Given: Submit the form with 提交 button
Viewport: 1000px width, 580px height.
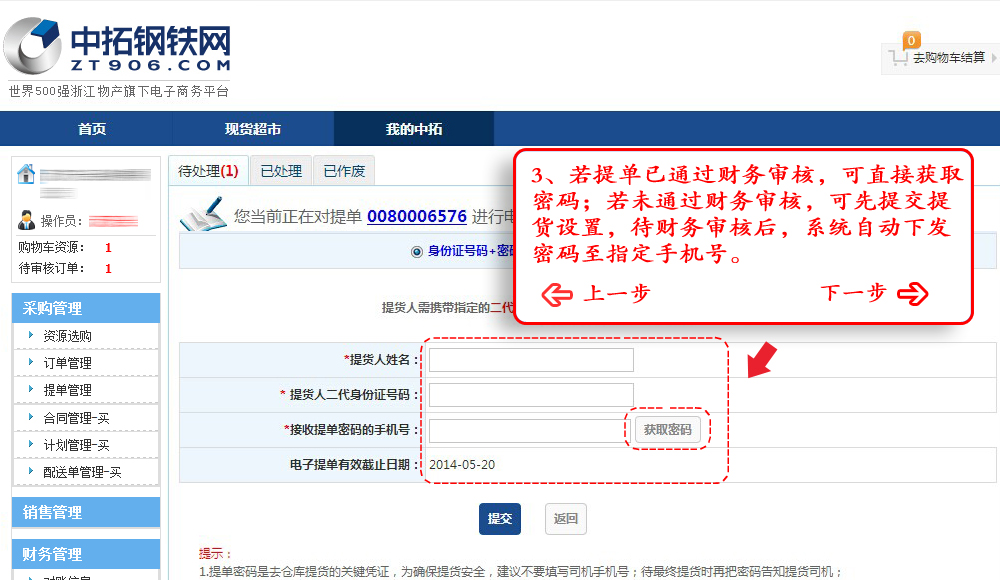Looking at the screenshot, I should [x=500, y=519].
